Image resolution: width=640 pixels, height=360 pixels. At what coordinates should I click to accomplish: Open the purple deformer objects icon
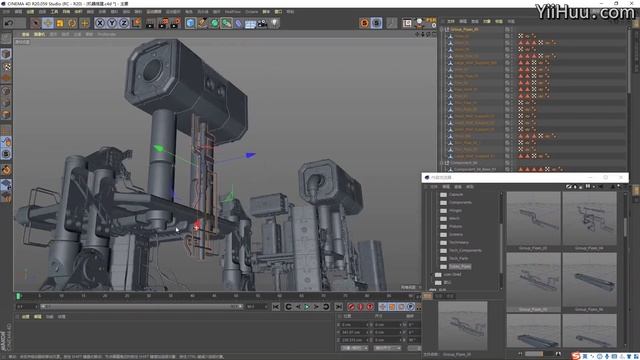click(238, 23)
